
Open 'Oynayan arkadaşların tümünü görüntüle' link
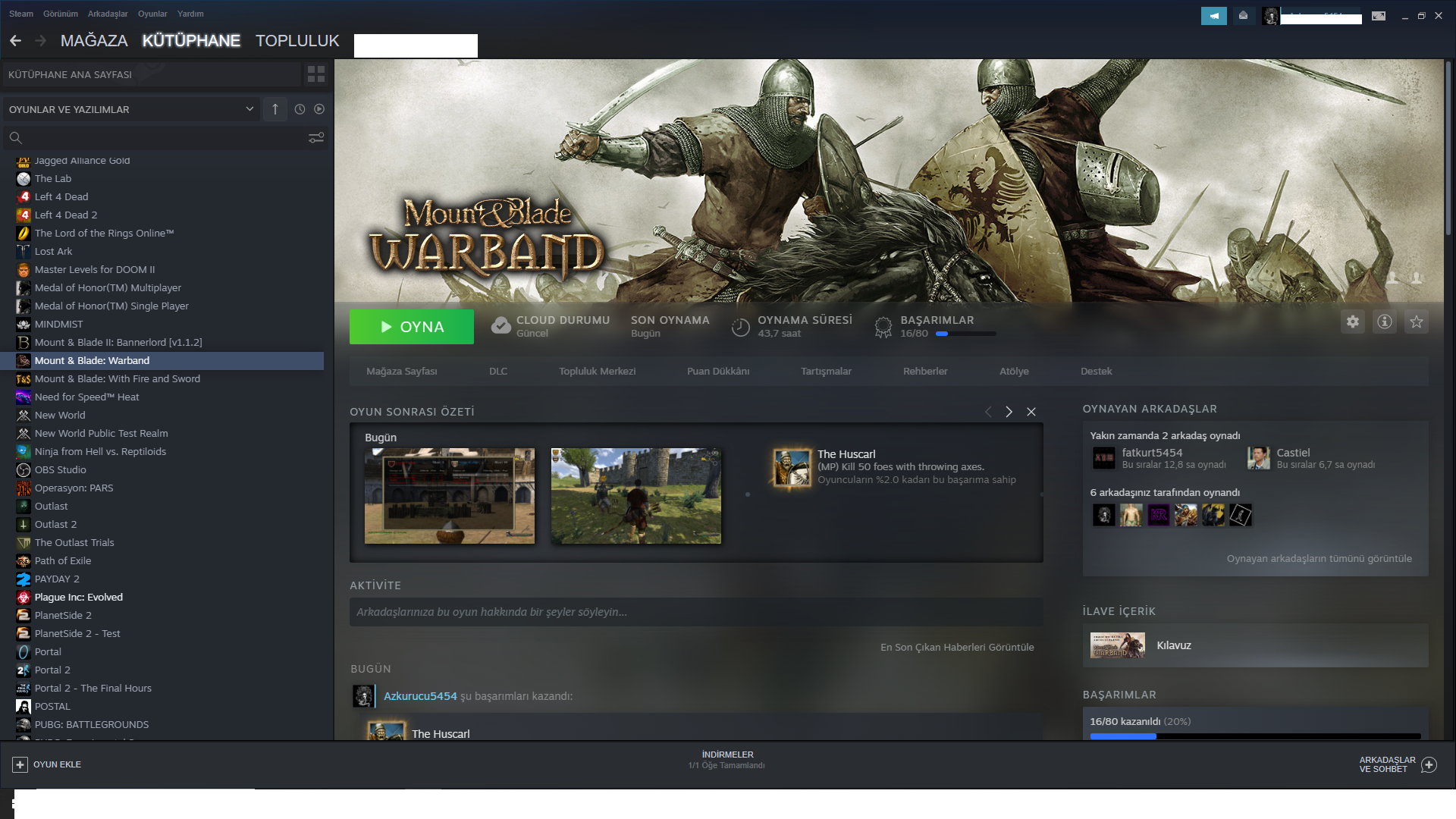pos(1319,559)
